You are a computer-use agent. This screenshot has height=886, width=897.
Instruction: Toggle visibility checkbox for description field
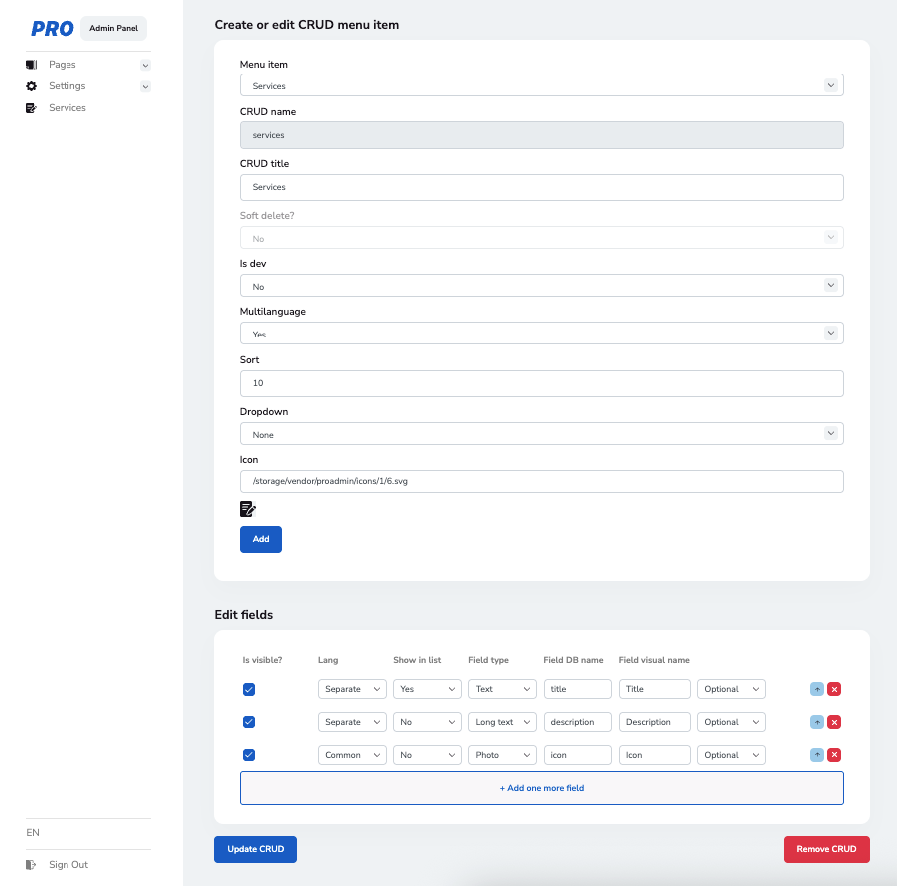(249, 722)
